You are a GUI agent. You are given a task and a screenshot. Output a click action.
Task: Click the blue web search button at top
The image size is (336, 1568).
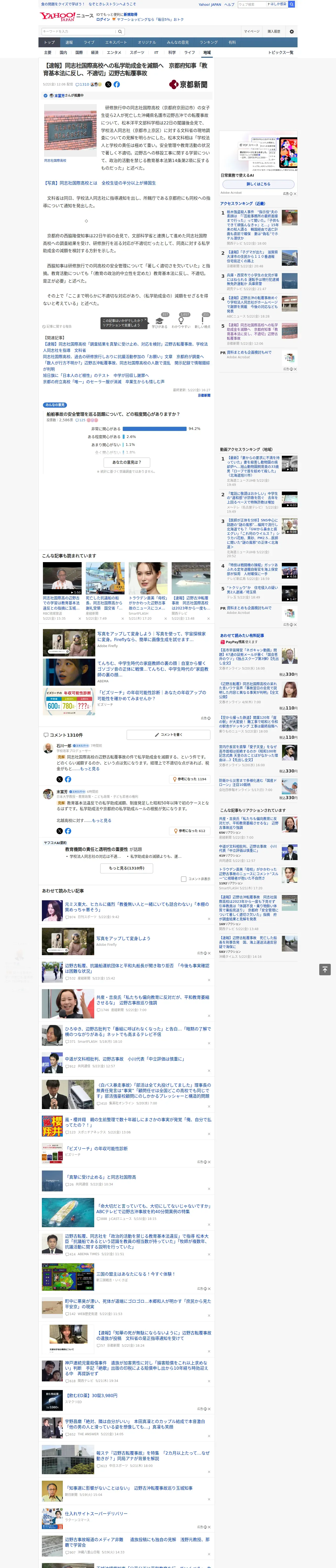click(x=292, y=4)
